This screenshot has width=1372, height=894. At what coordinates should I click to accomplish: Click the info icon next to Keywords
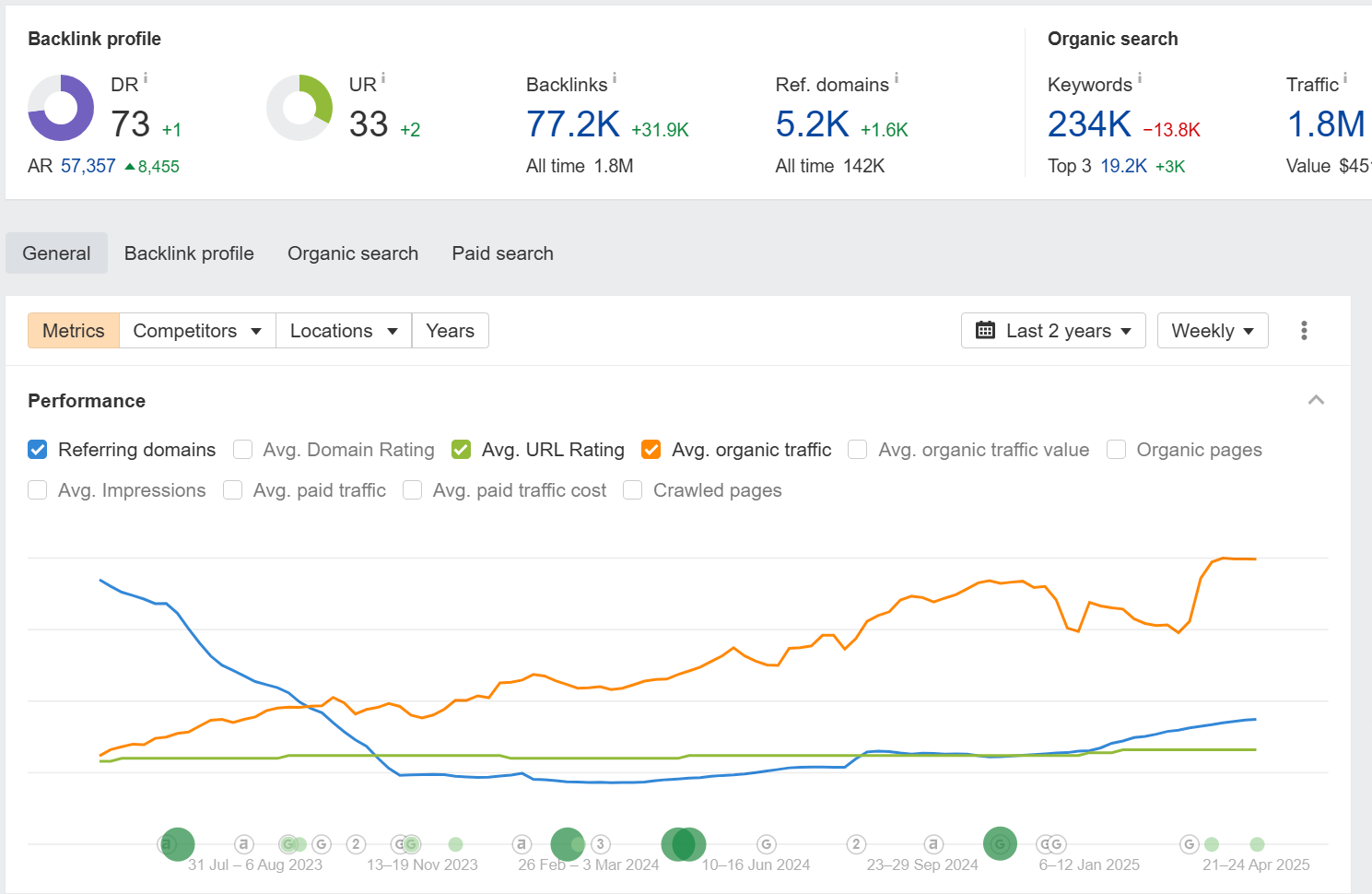tap(1140, 79)
